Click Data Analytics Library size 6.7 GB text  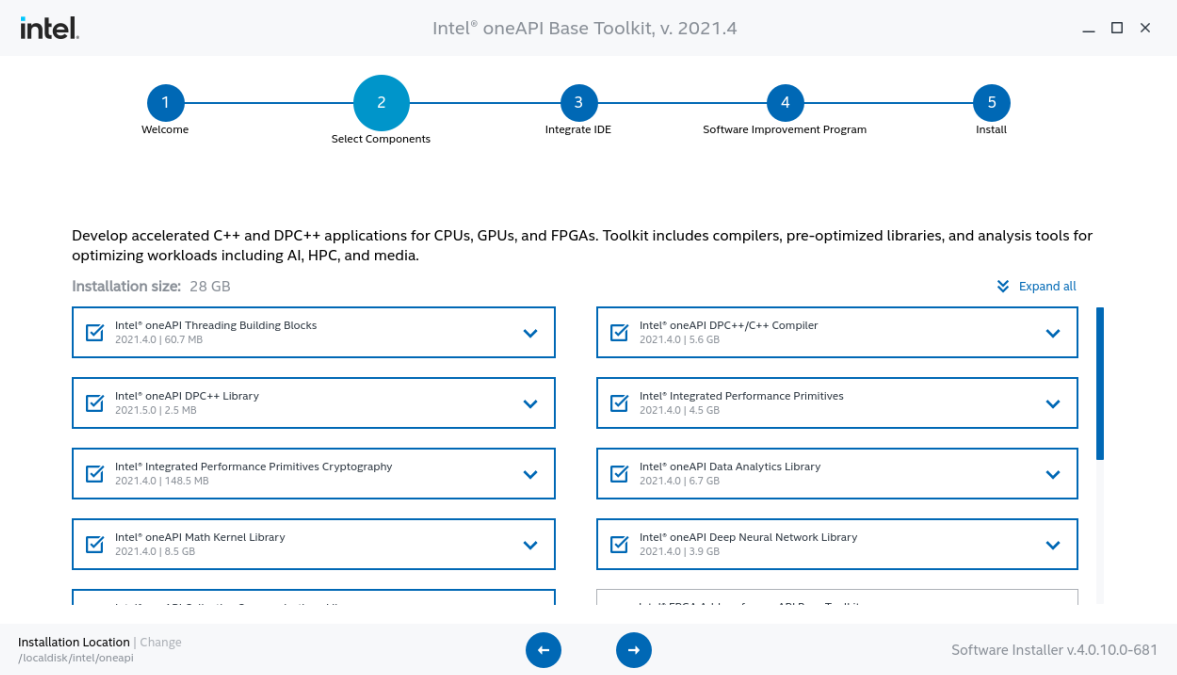(704, 481)
